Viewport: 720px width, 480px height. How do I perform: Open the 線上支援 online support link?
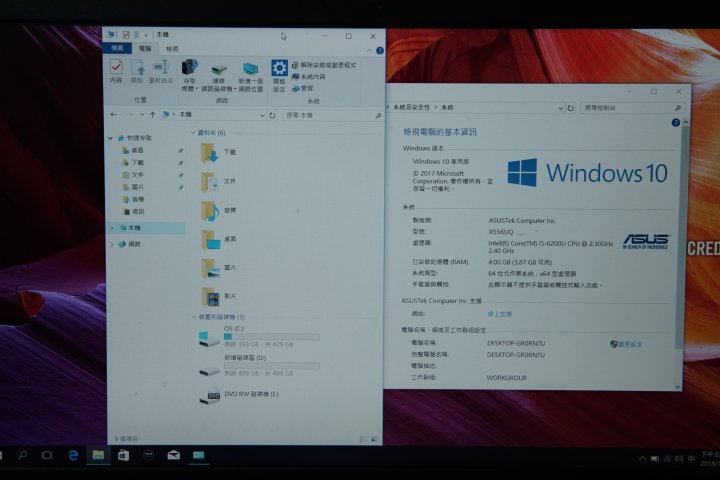pyautogui.click(x=500, y=314)
